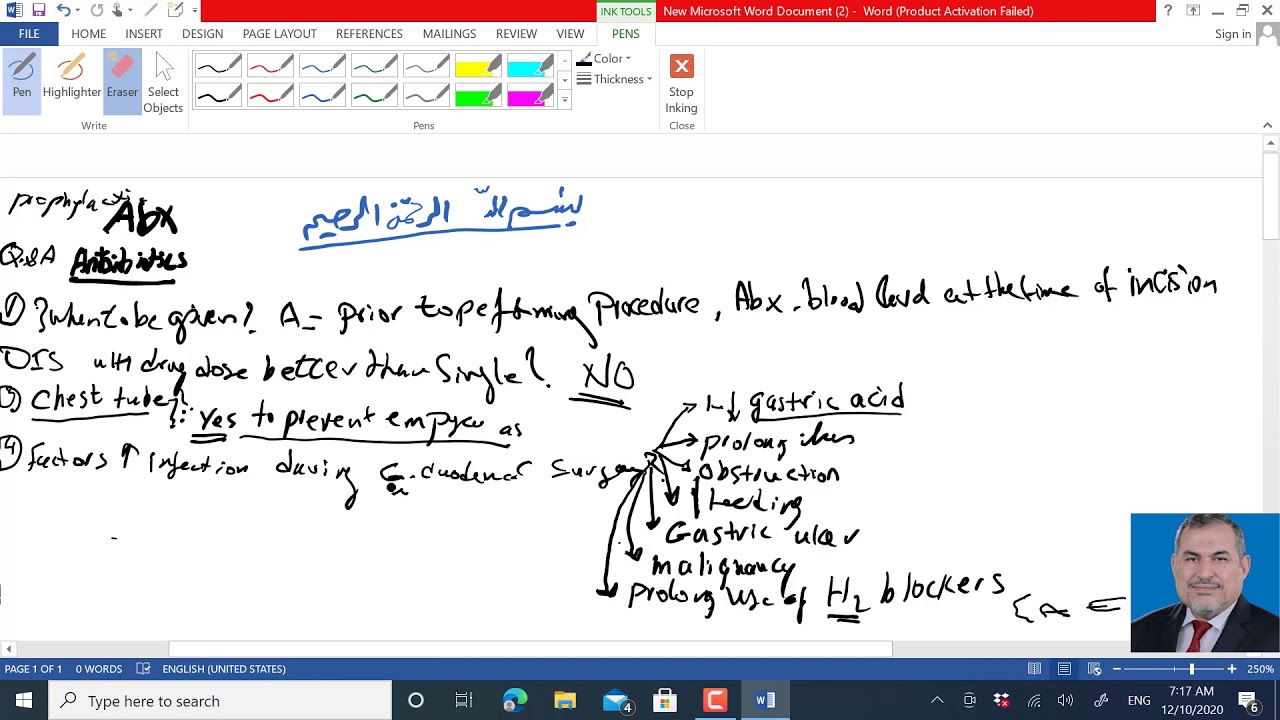Open the pen Thickness dropdown
The height and width of the screenshot is (720, 1280).
coord(614,79)
